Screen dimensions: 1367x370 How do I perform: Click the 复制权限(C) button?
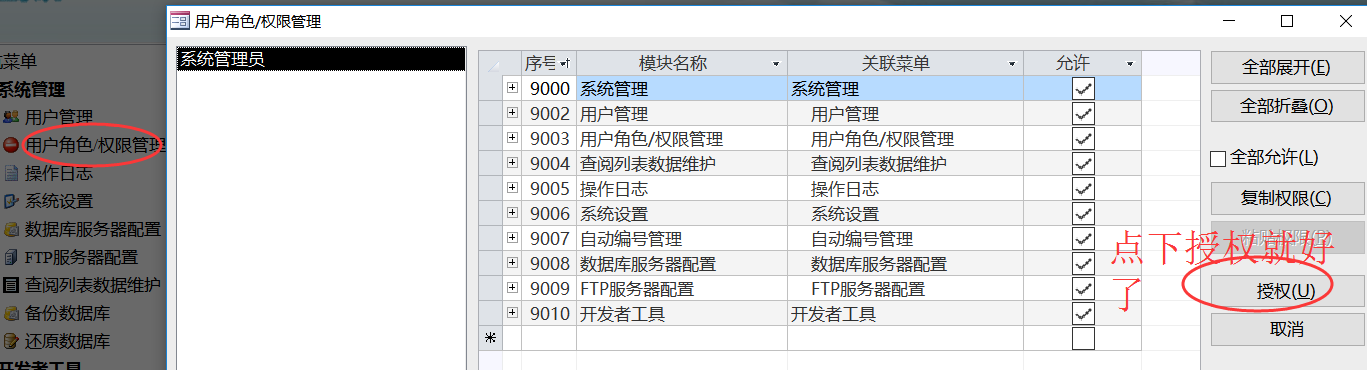point(1286,198)
